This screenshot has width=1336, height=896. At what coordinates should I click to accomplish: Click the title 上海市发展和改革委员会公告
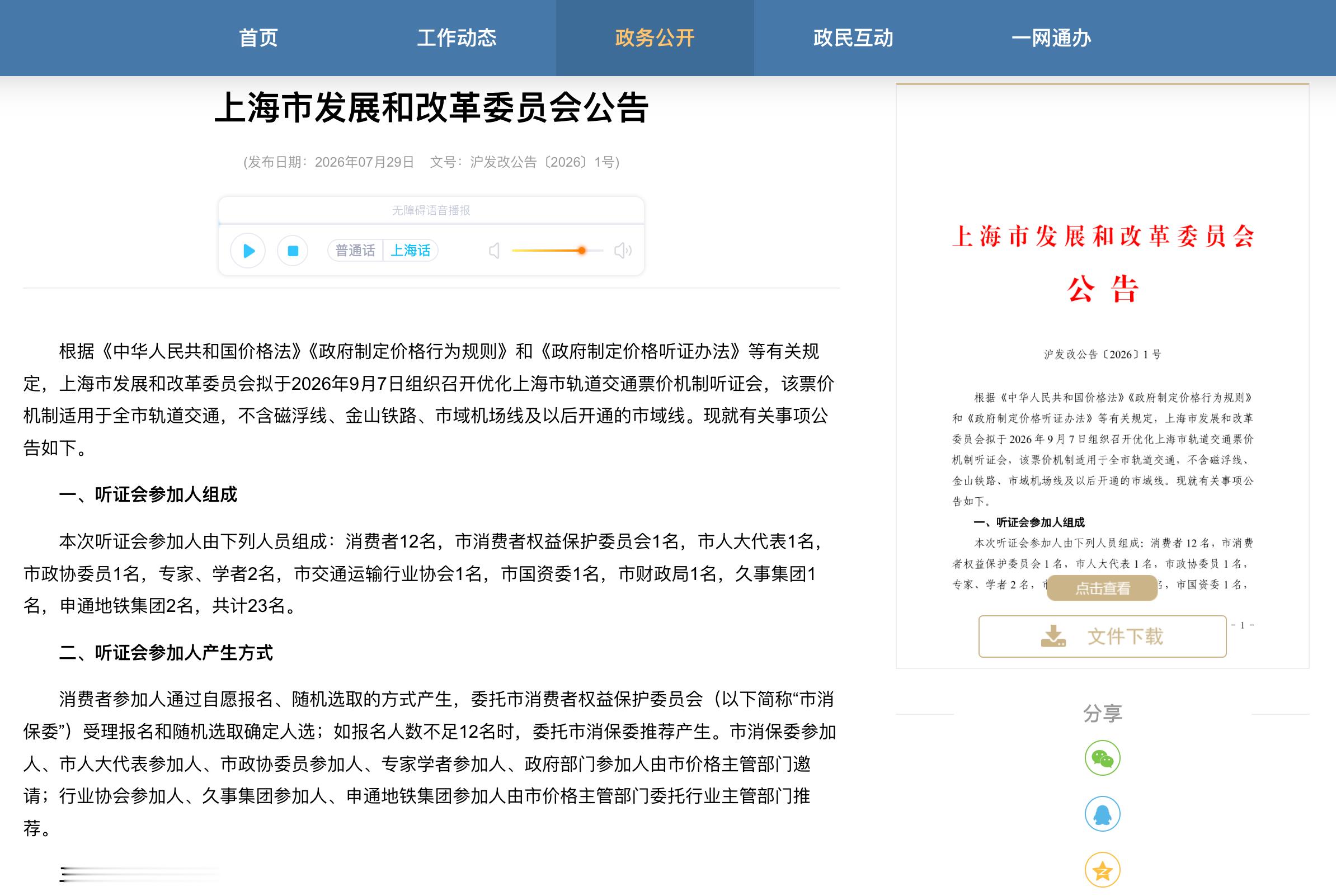[431, 107]
